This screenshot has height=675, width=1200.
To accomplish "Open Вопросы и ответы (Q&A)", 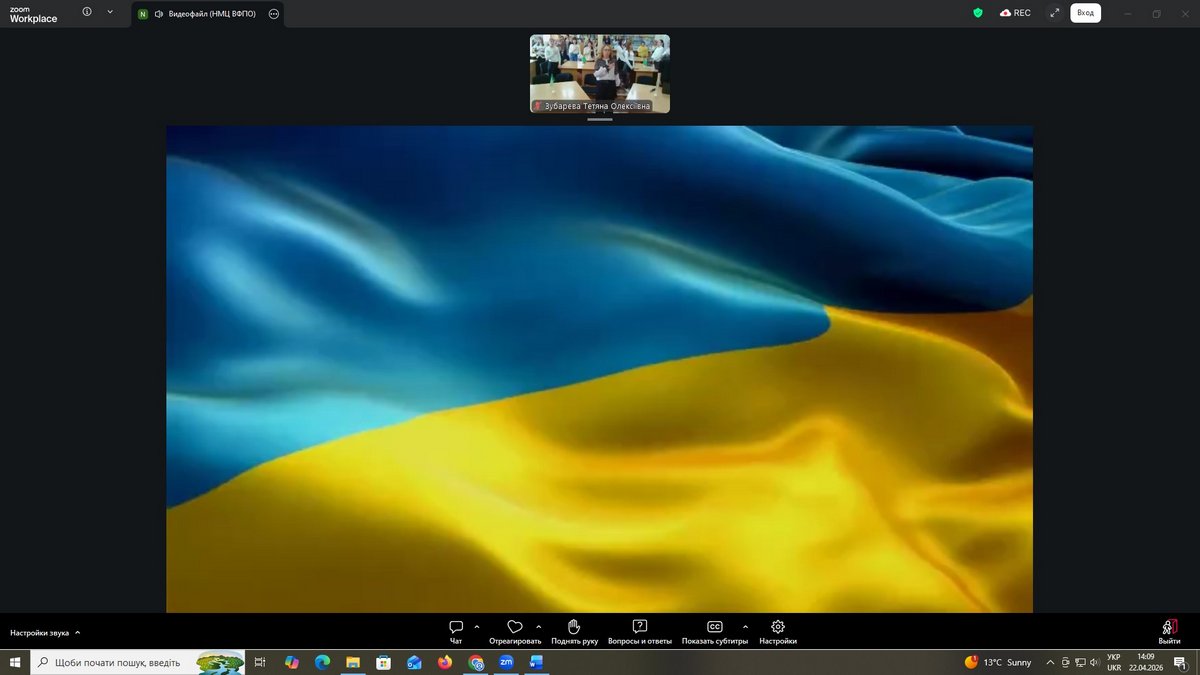I will (640, 628).
